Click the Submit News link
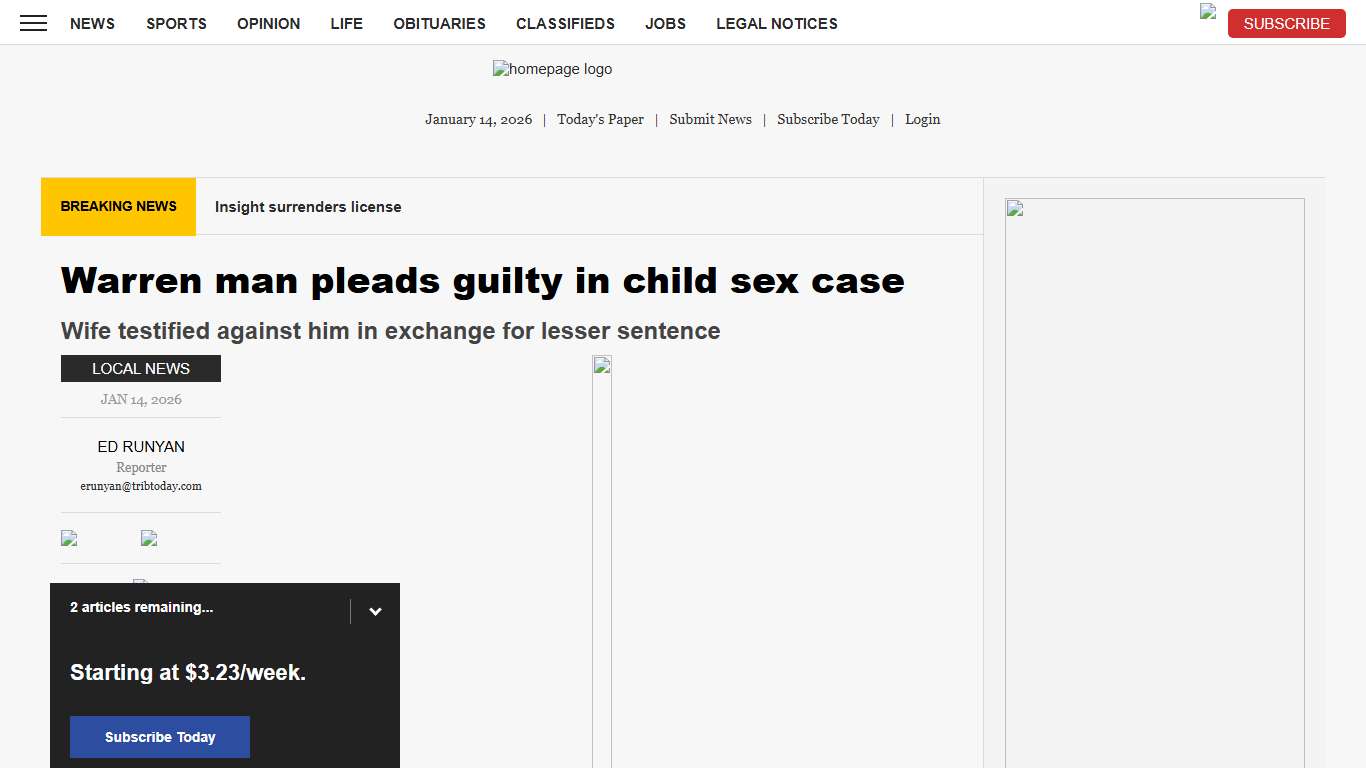Screen dimensions: 1366x768 (x=710, y=119)
